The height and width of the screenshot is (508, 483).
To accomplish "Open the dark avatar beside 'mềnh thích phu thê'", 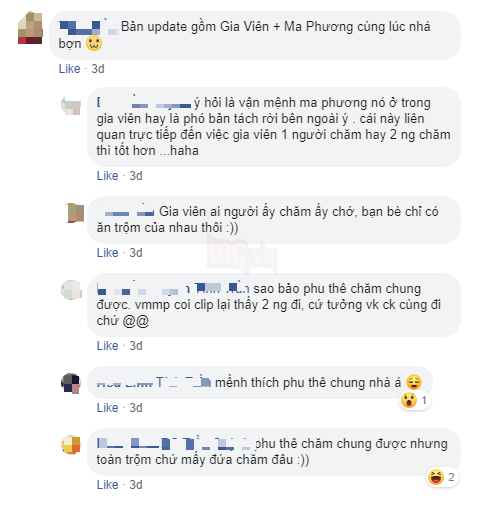I will (71, 383).
